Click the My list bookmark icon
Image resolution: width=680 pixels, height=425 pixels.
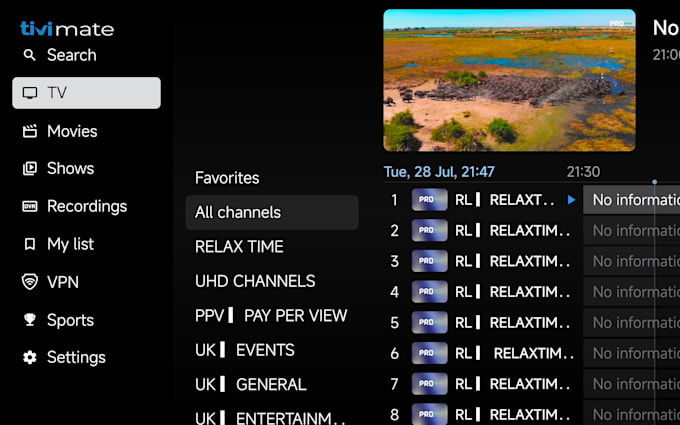click(x=29, y=244)
